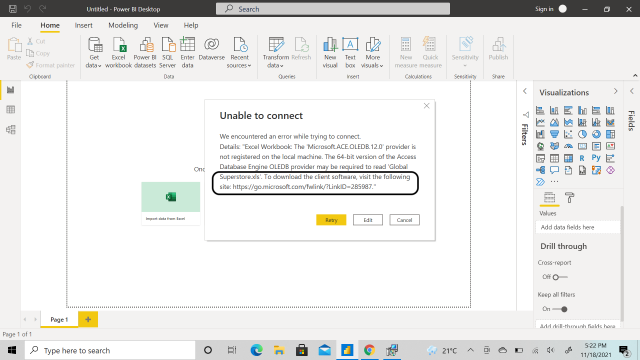Collapse the ribbon with chevron
This screenshot has height=360, width=640.
(x=635, y=76)
